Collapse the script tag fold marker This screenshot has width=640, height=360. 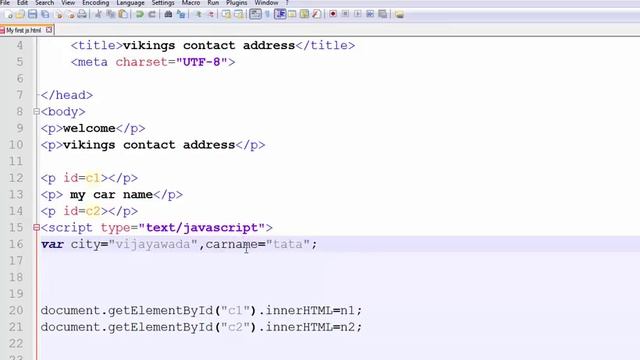(36, 227)
